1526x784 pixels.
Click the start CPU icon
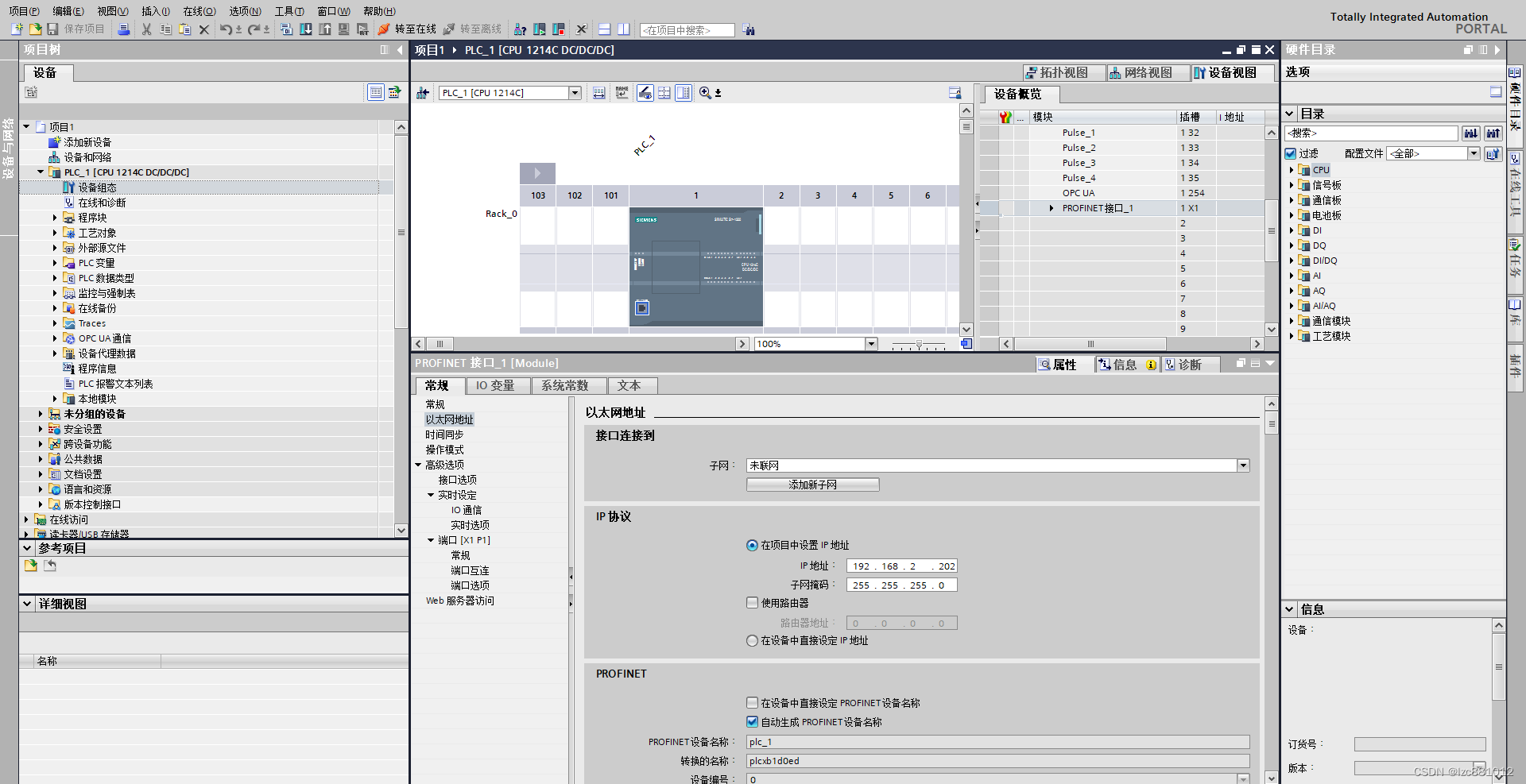pyautogui.click(x=540, y=29)
